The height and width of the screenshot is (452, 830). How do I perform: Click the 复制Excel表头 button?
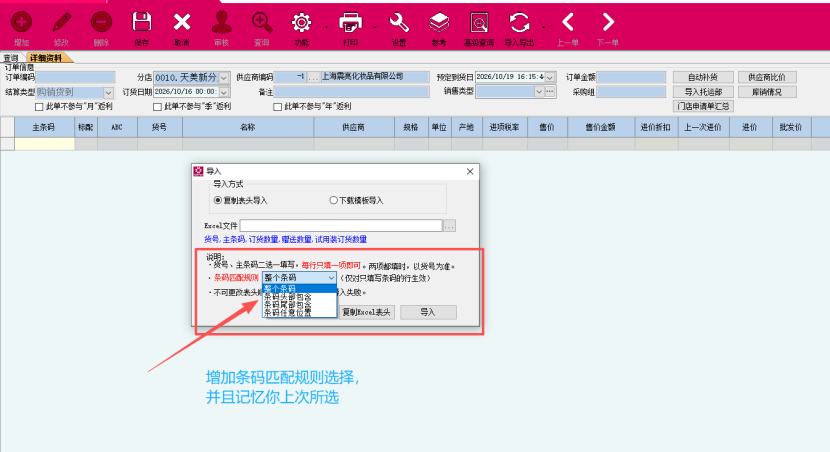(x=366, y=312)
